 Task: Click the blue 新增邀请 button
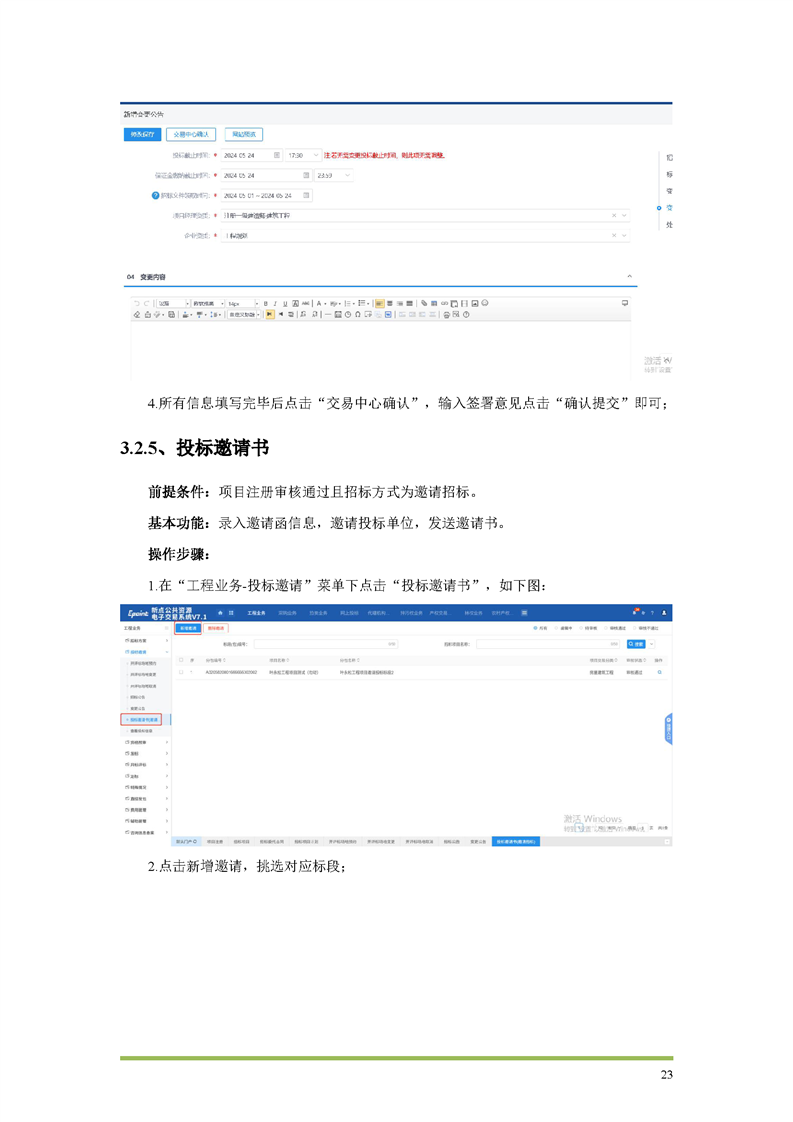(187, 629)
